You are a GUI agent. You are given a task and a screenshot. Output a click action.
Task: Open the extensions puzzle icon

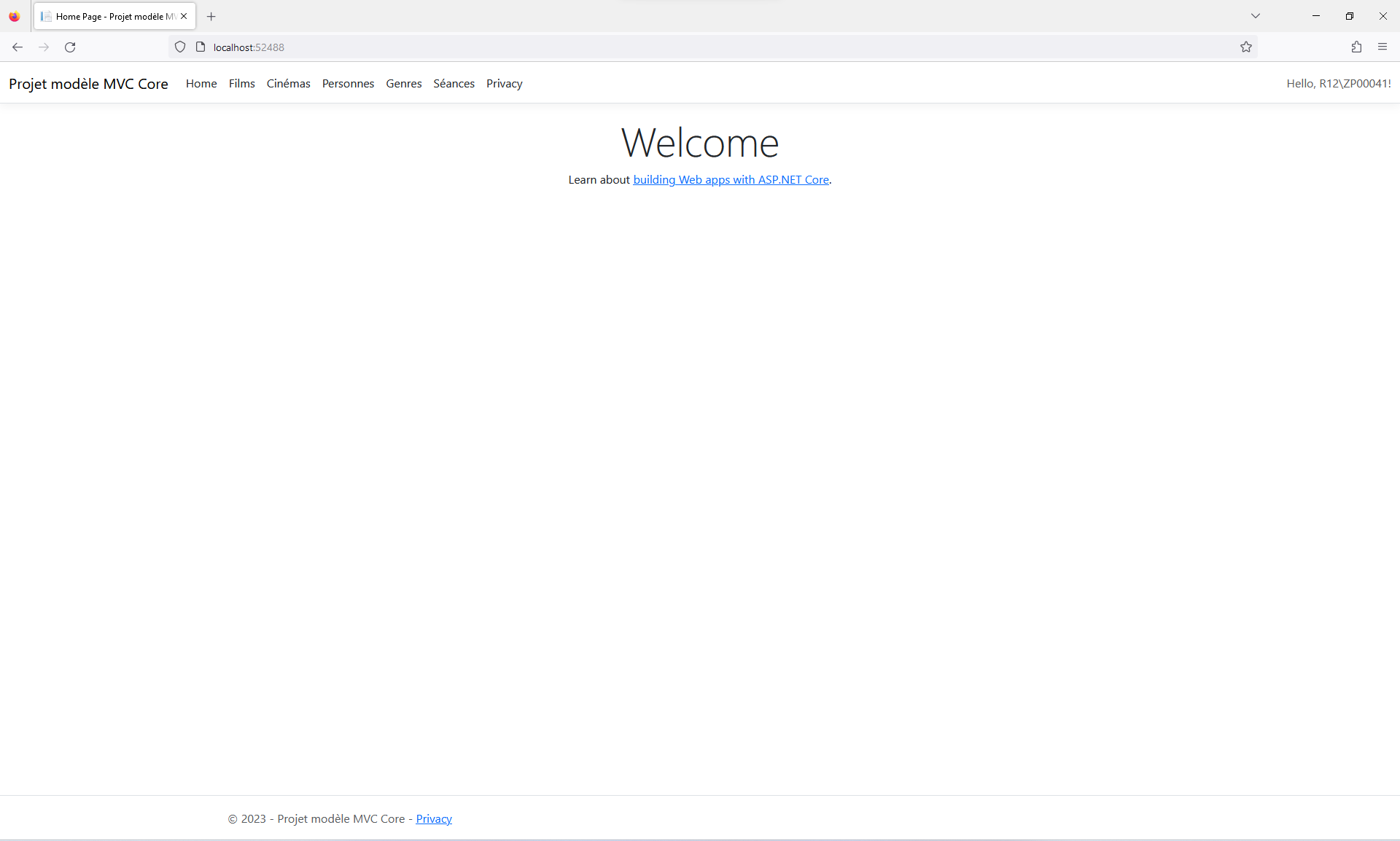[1356, 47]
